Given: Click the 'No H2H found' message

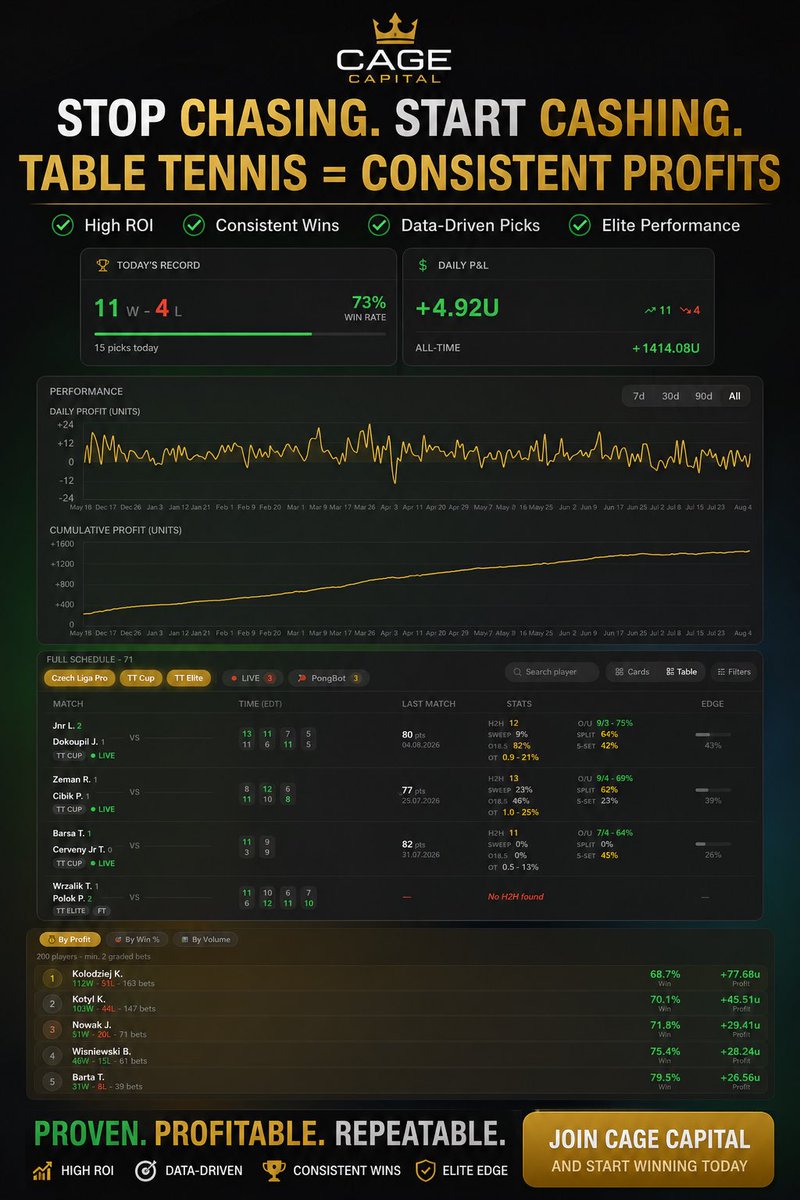Looking at the screenshot, I should (x=516, y=897).
